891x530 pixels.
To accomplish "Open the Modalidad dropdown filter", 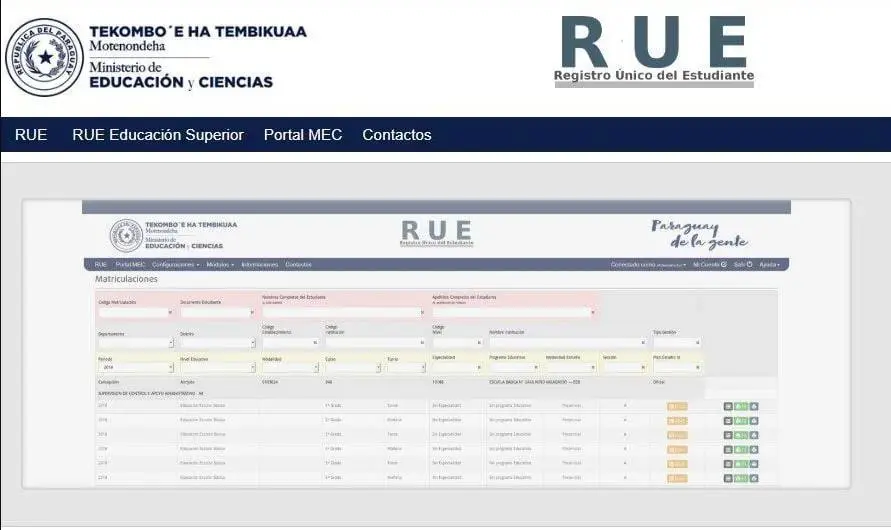I will click(x=290, y=368).
